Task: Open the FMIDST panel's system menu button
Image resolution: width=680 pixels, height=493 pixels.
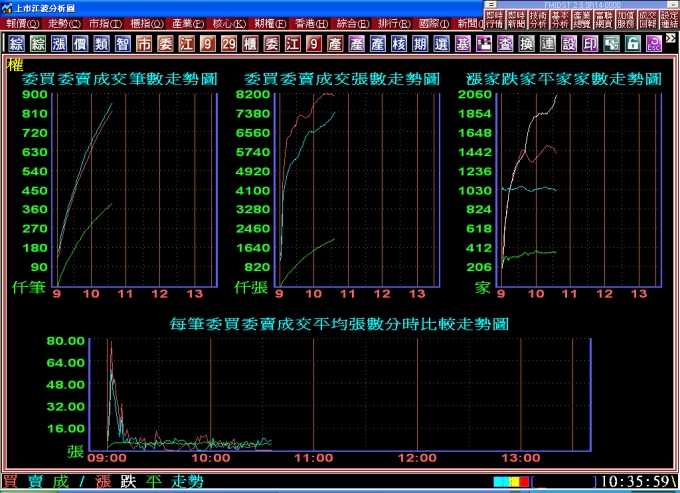Action: [x=491, y=5]
